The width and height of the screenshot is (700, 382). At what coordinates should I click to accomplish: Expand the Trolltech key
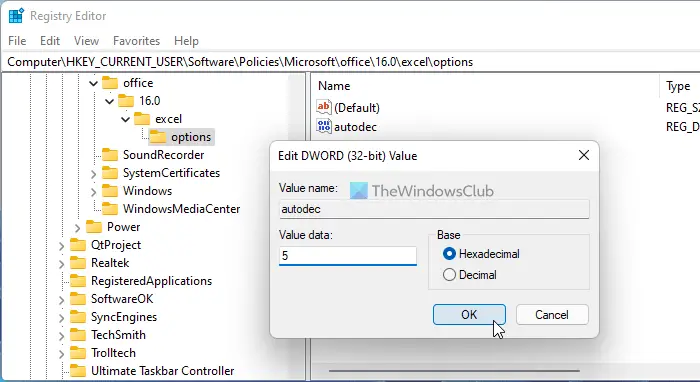61,354
